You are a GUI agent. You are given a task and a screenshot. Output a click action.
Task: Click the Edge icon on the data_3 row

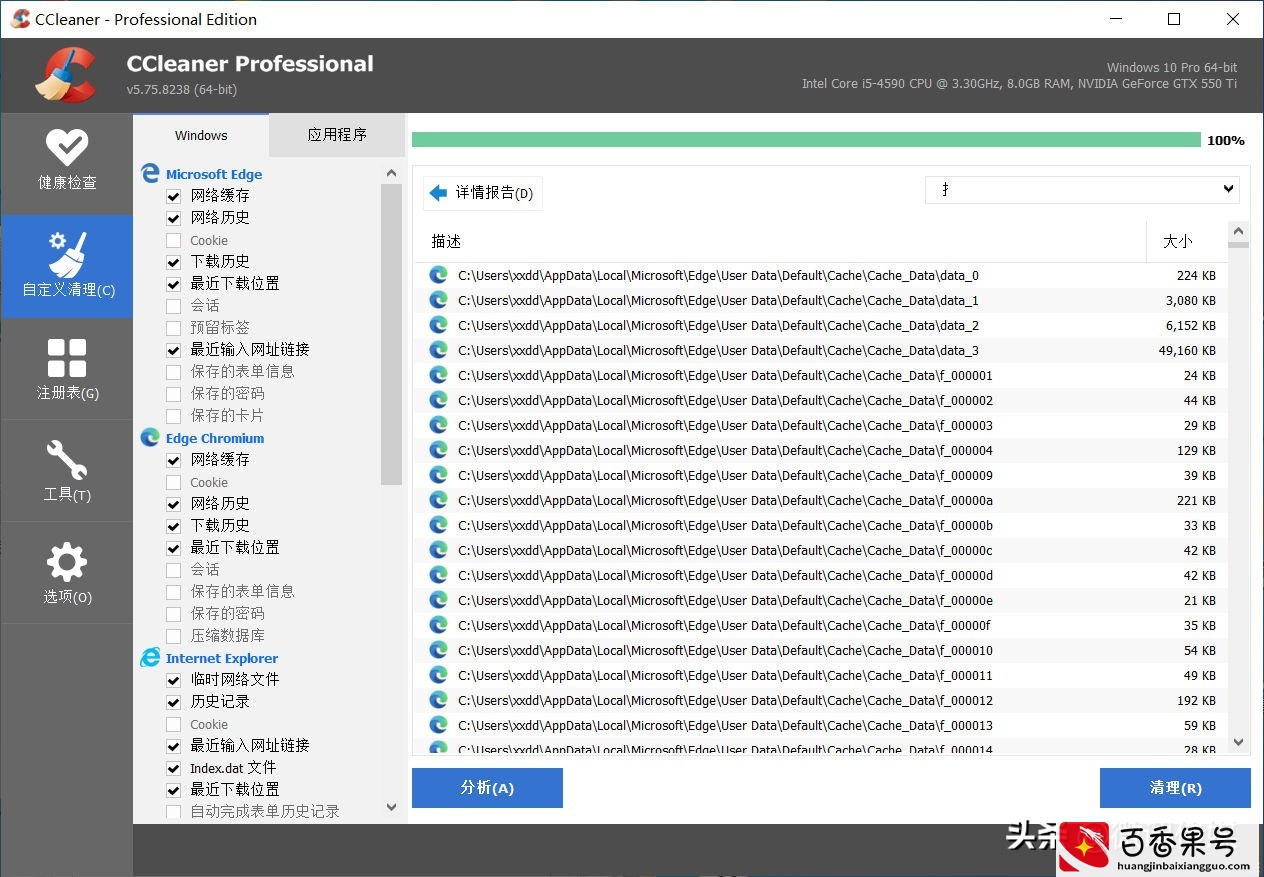438,350
